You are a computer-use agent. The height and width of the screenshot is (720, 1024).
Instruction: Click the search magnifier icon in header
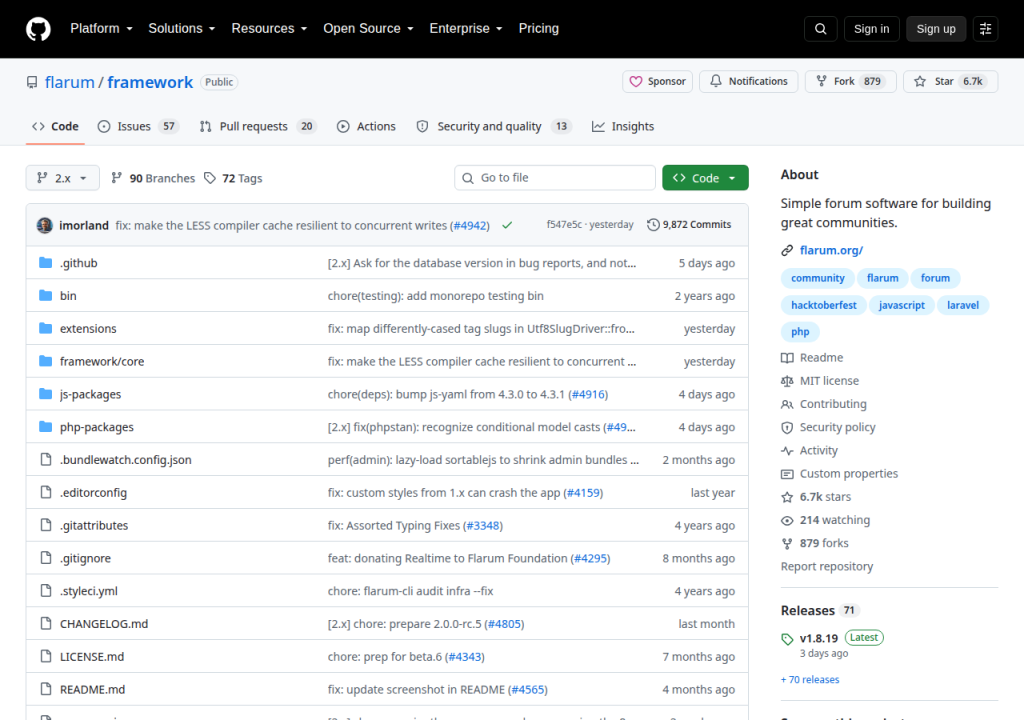pyautogui.click(x=820, y=29)
